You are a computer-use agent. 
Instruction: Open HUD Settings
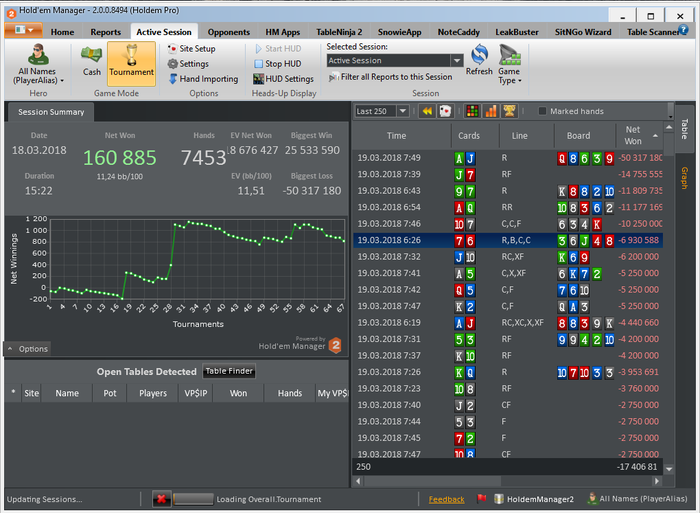283,79
